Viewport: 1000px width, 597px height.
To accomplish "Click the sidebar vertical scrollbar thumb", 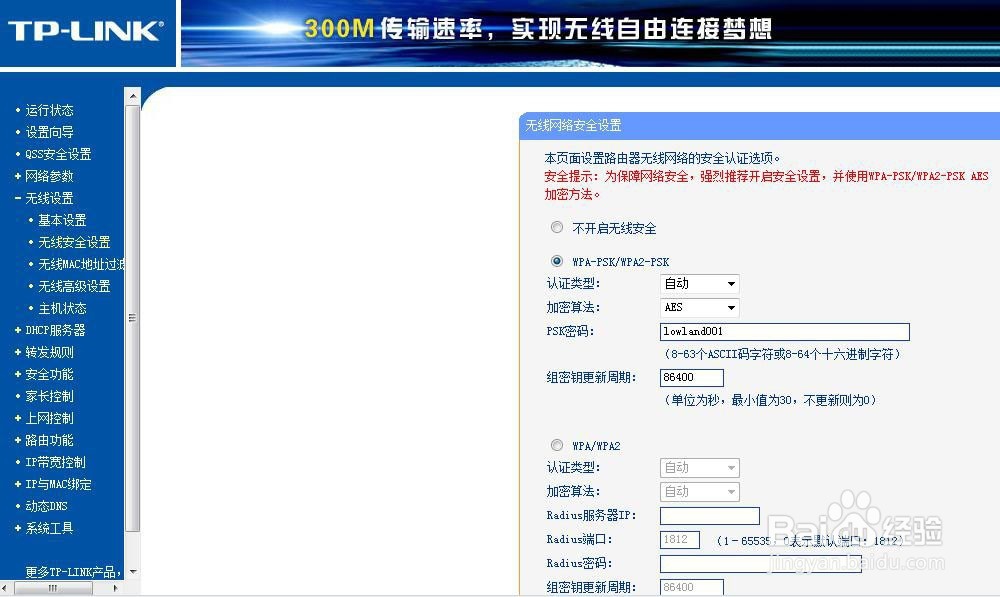I will tap(133, 318).
